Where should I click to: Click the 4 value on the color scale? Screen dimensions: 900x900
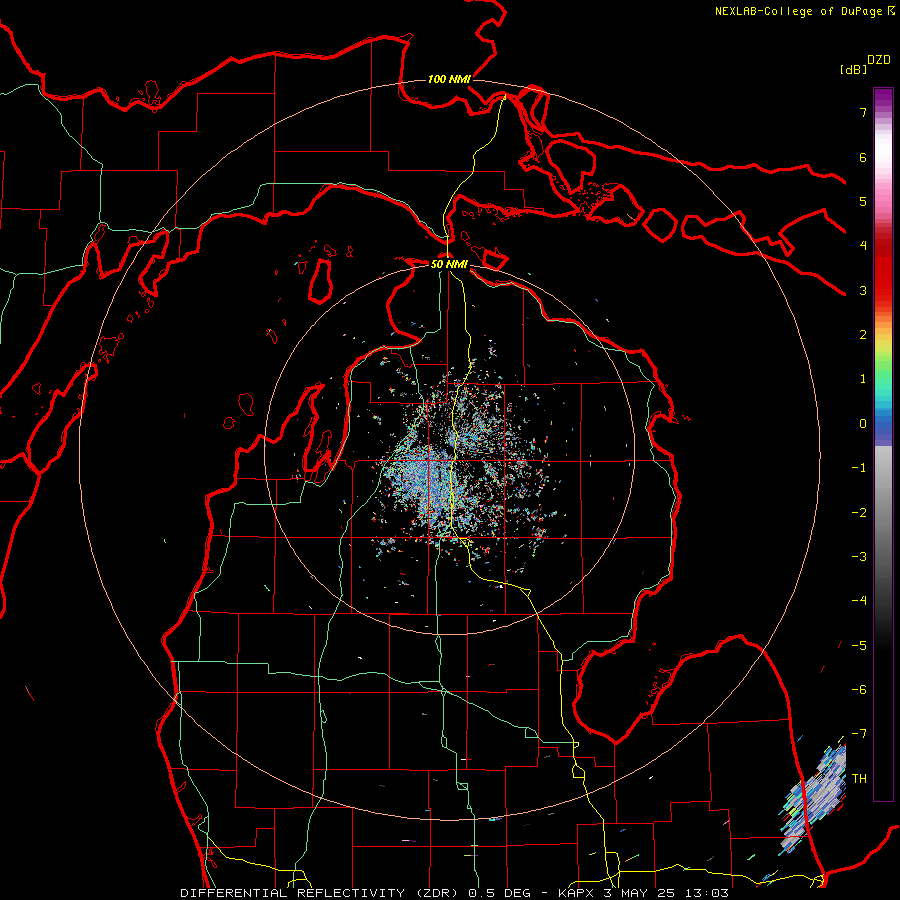point(863,246)
